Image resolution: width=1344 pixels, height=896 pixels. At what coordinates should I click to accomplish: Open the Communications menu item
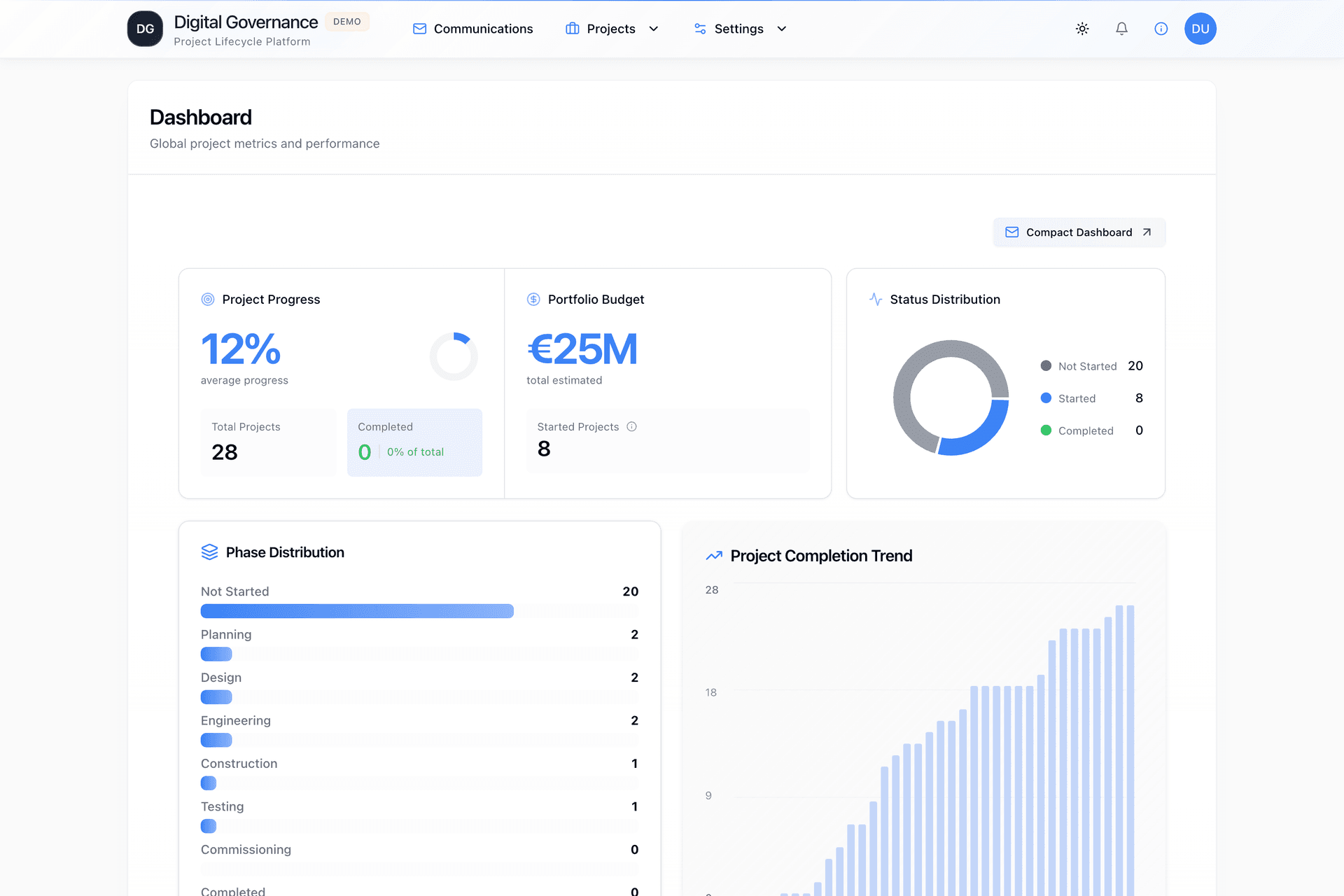click(x=472, y=29)
